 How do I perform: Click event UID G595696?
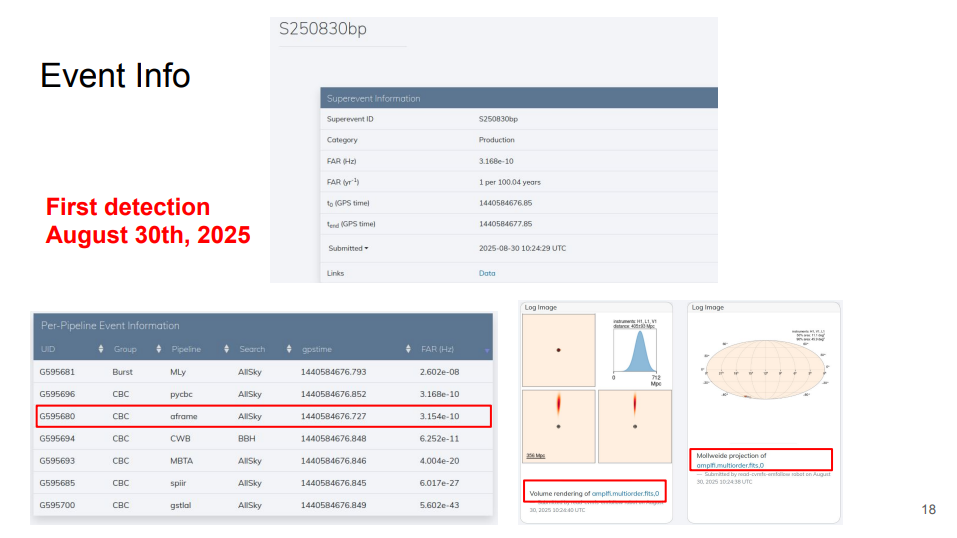pyautogui.click(x=58, y=394)
